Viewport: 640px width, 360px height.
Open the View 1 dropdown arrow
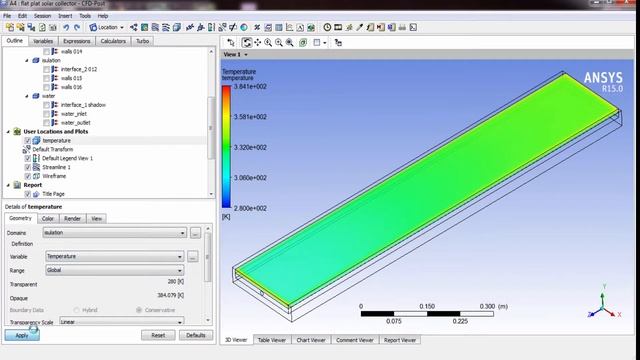(246, 54)
